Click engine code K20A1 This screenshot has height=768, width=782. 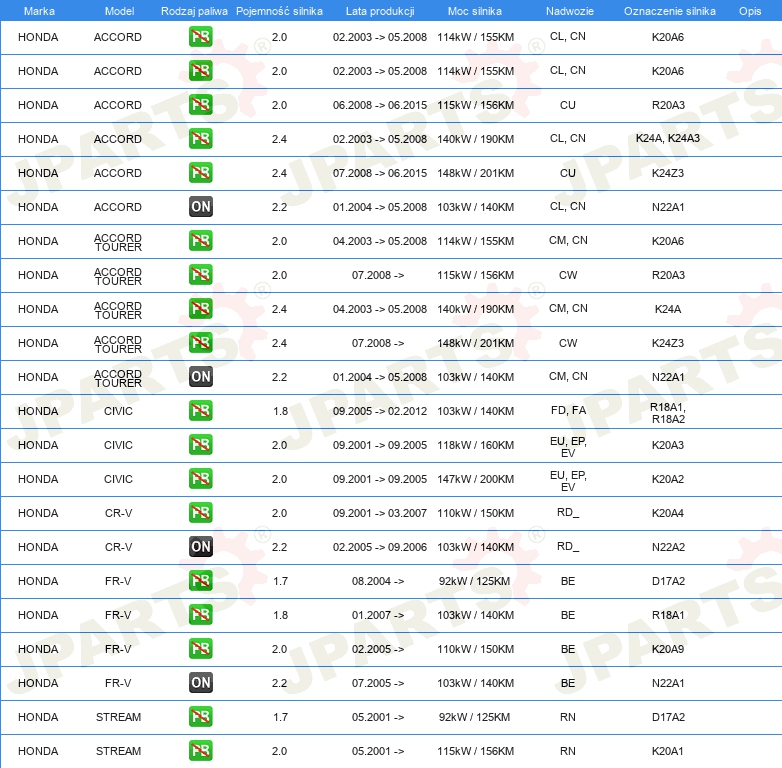(668, 751)
